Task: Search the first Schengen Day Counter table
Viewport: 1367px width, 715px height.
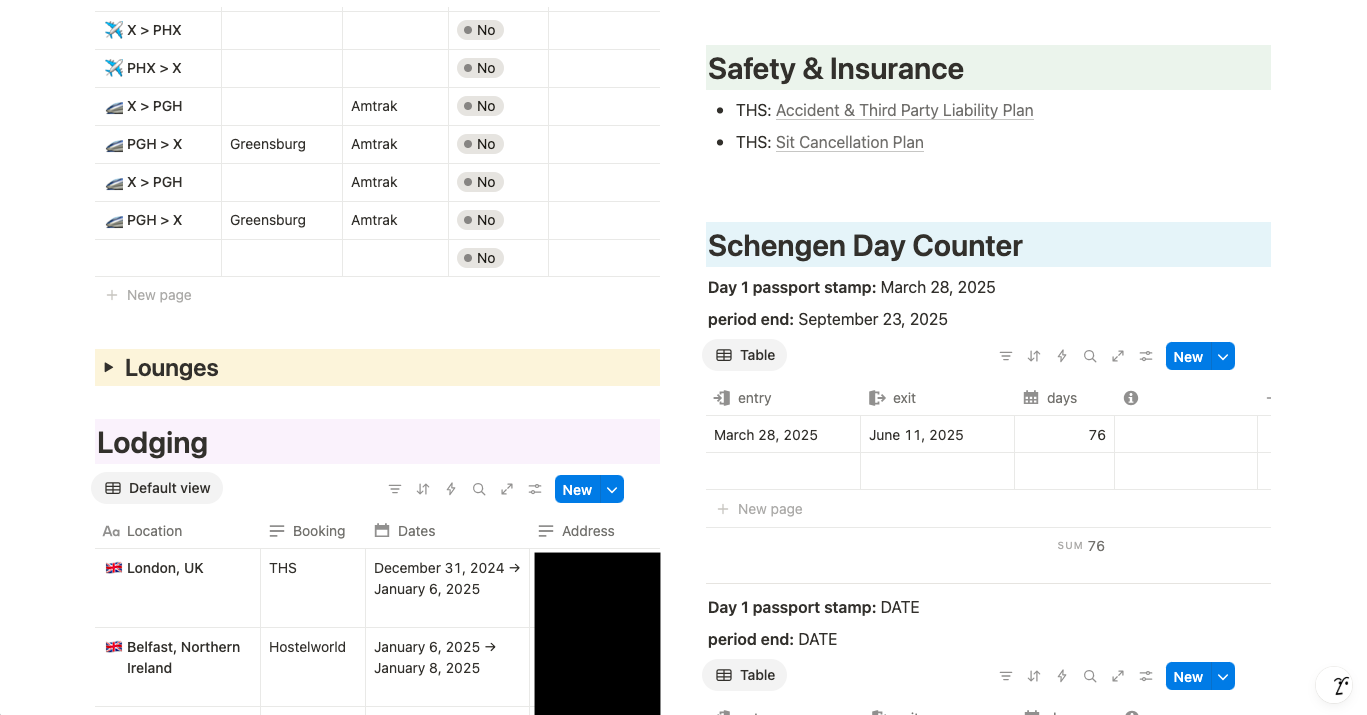Action: click(1090, 356)
